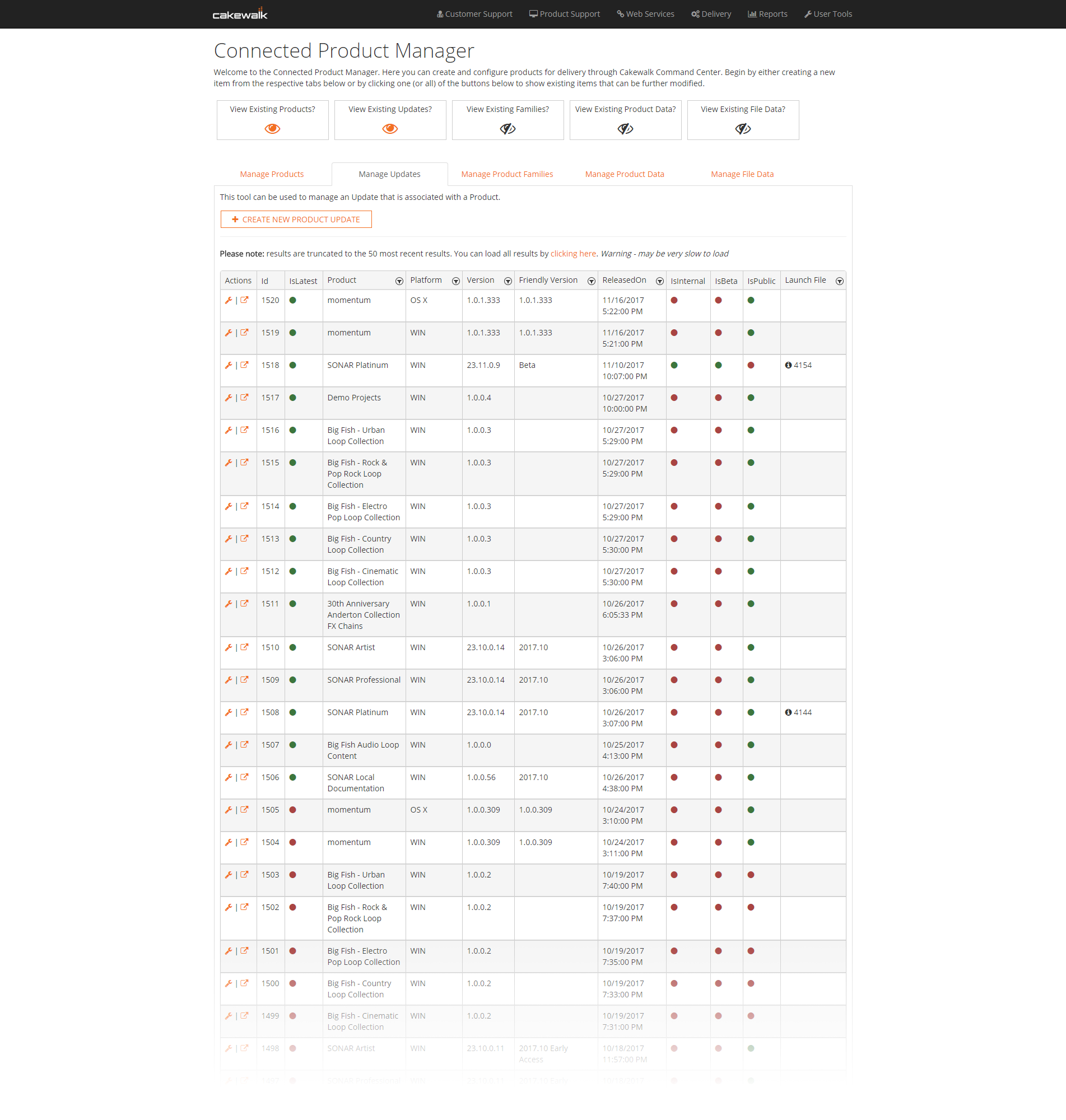Click the info icon beside launch file 4154
Viewport: 1066px width, 1120px height.
click(x=788, y=365)
